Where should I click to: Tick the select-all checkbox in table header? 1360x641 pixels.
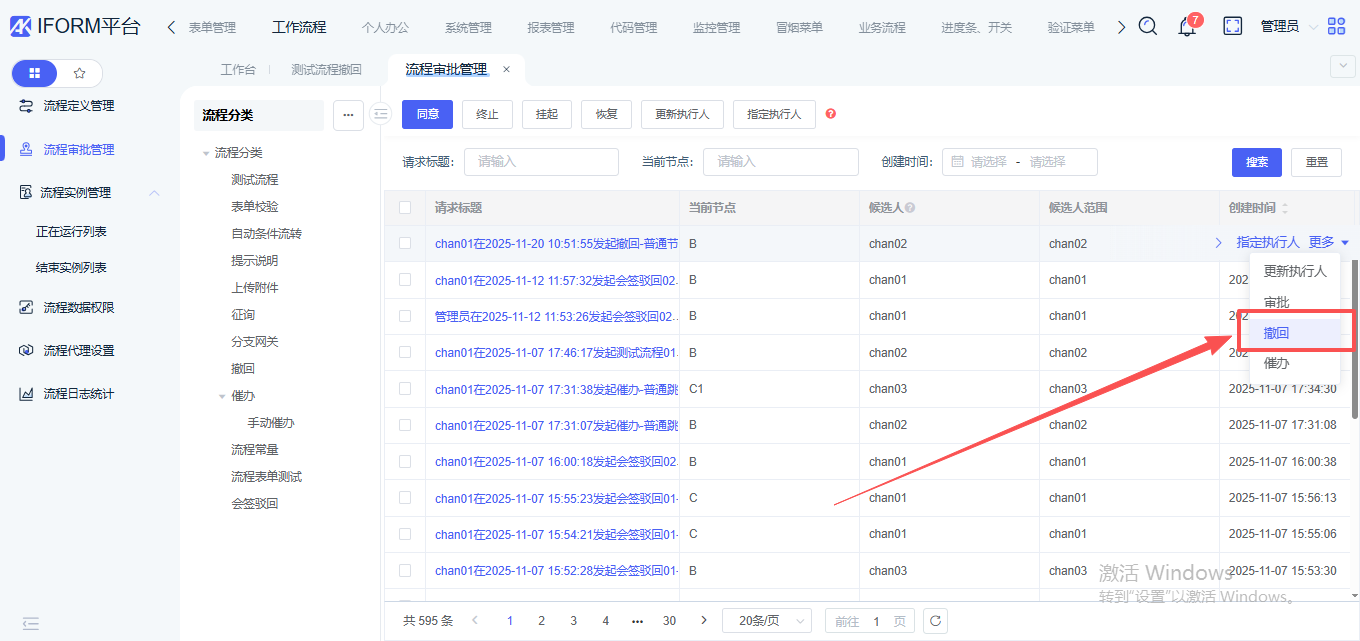[405, 208]
